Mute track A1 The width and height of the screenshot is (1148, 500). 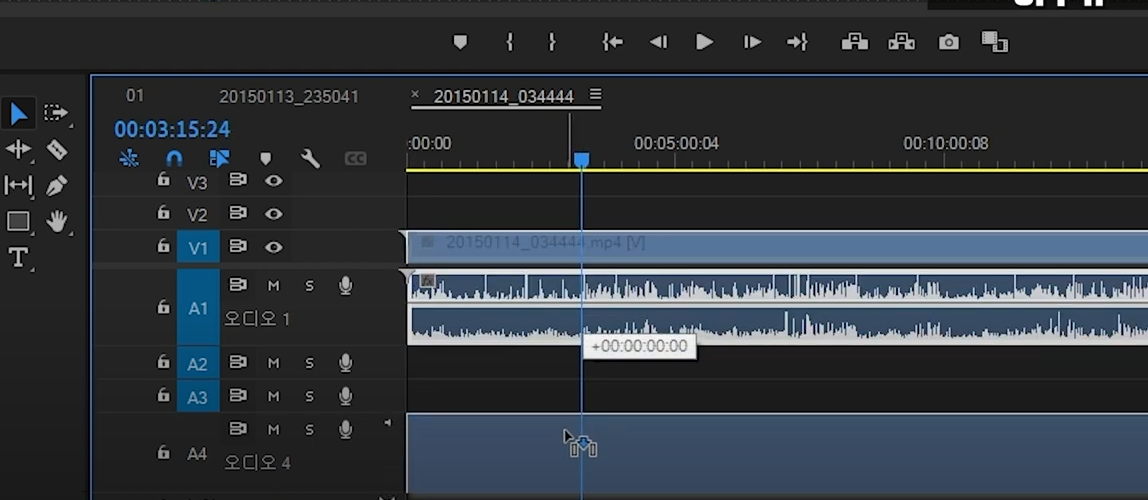pos(274,286)
